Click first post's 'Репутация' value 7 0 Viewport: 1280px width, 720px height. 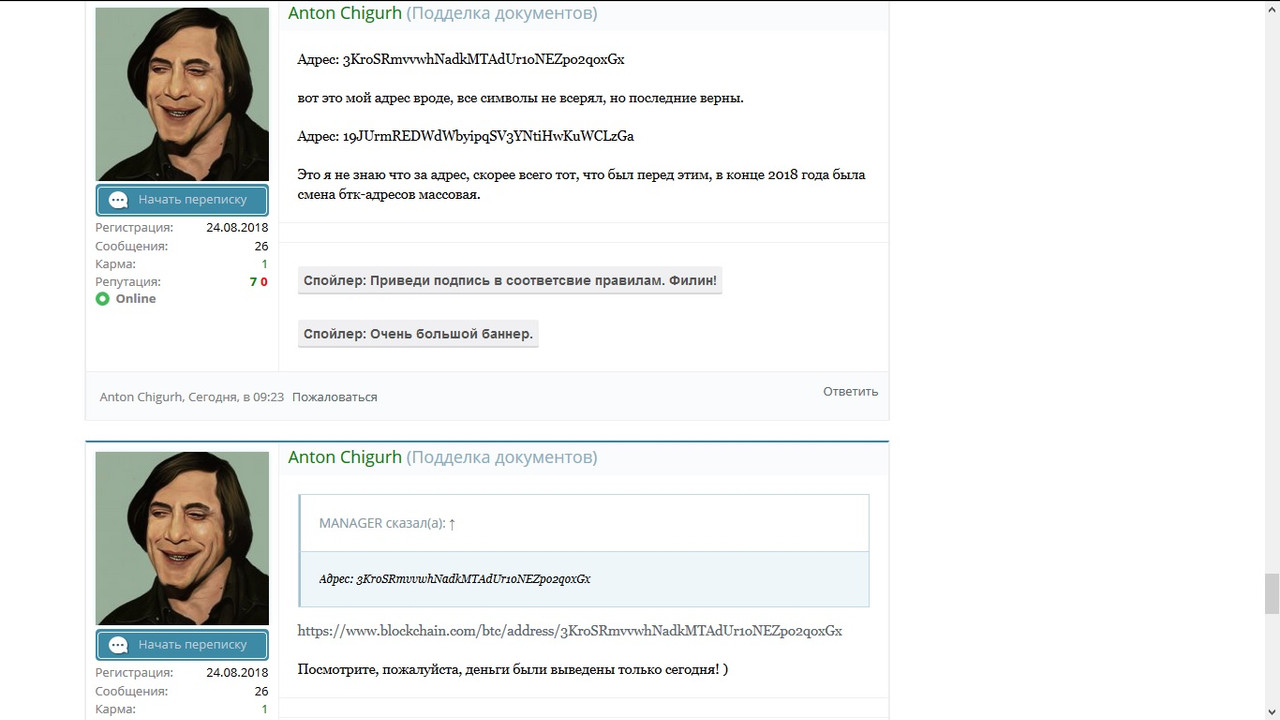(258, 282)
